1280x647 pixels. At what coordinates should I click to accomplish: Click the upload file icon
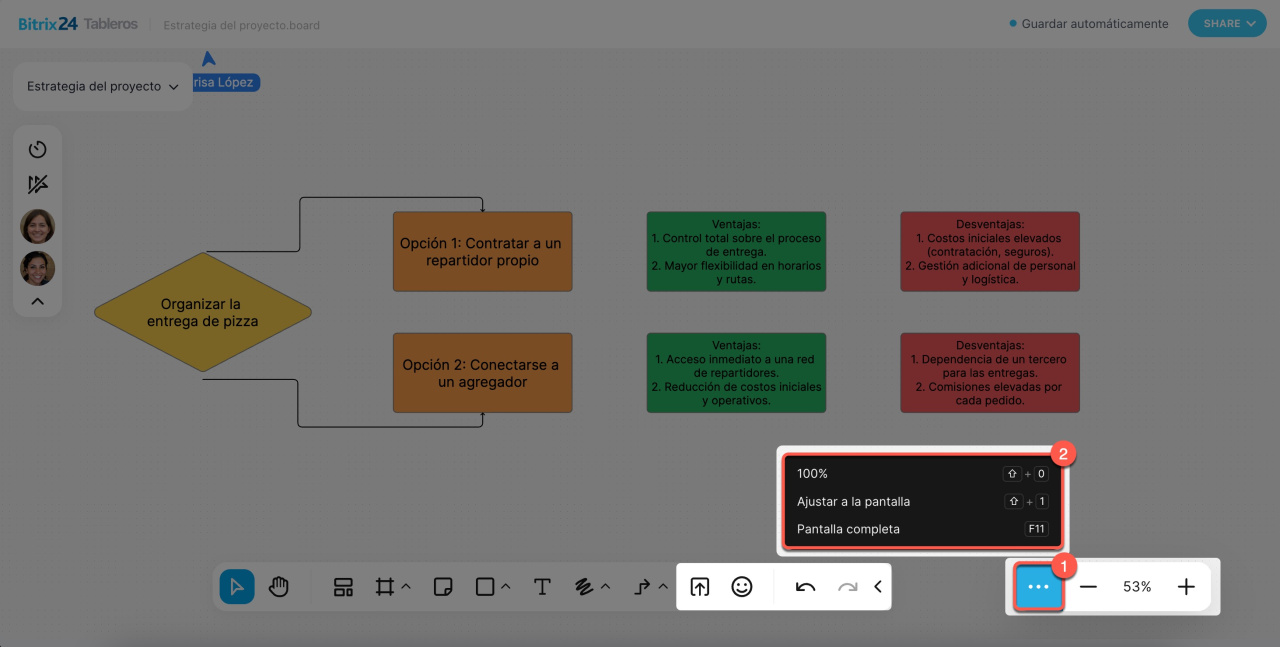700,587
